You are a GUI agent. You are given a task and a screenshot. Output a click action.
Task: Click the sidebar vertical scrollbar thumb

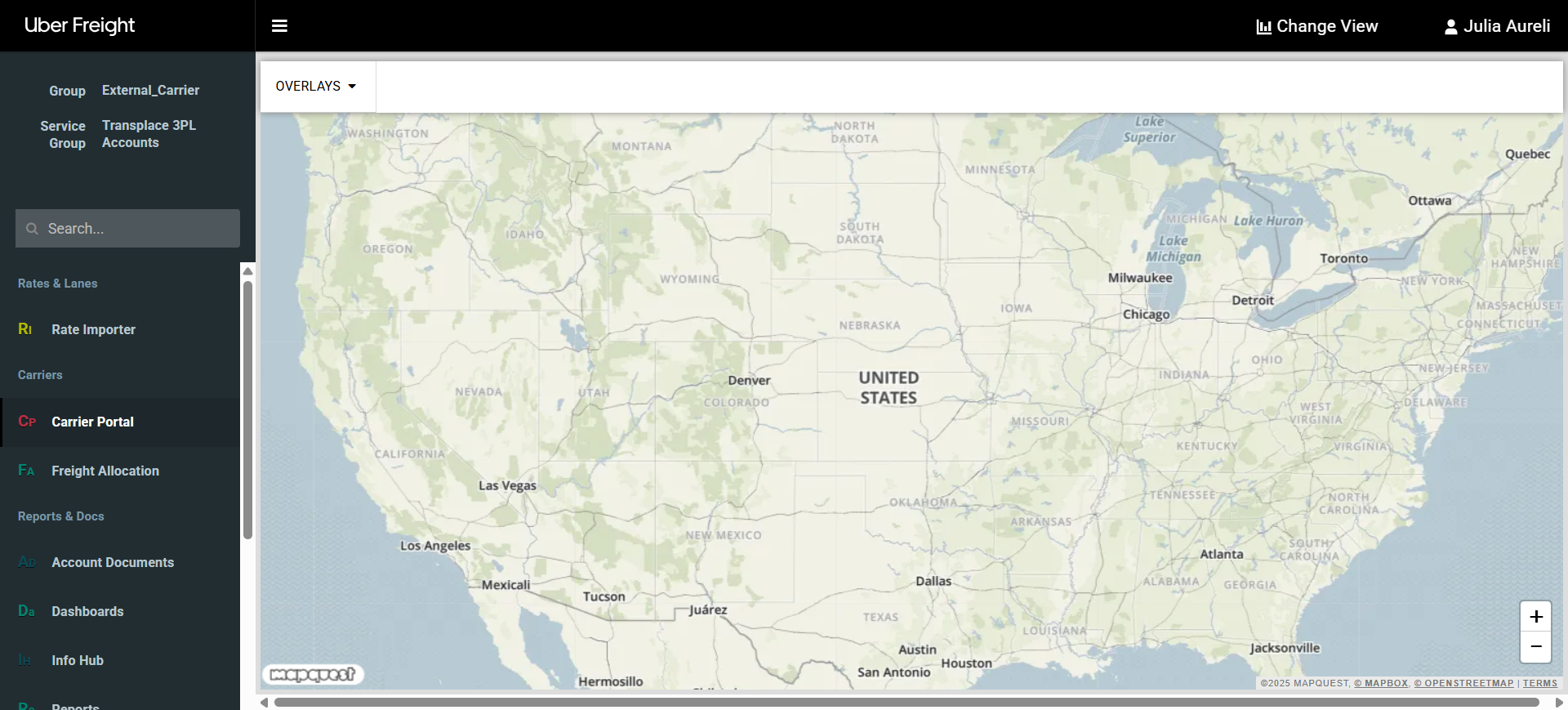pyautogui.click(x=247, y=410)
